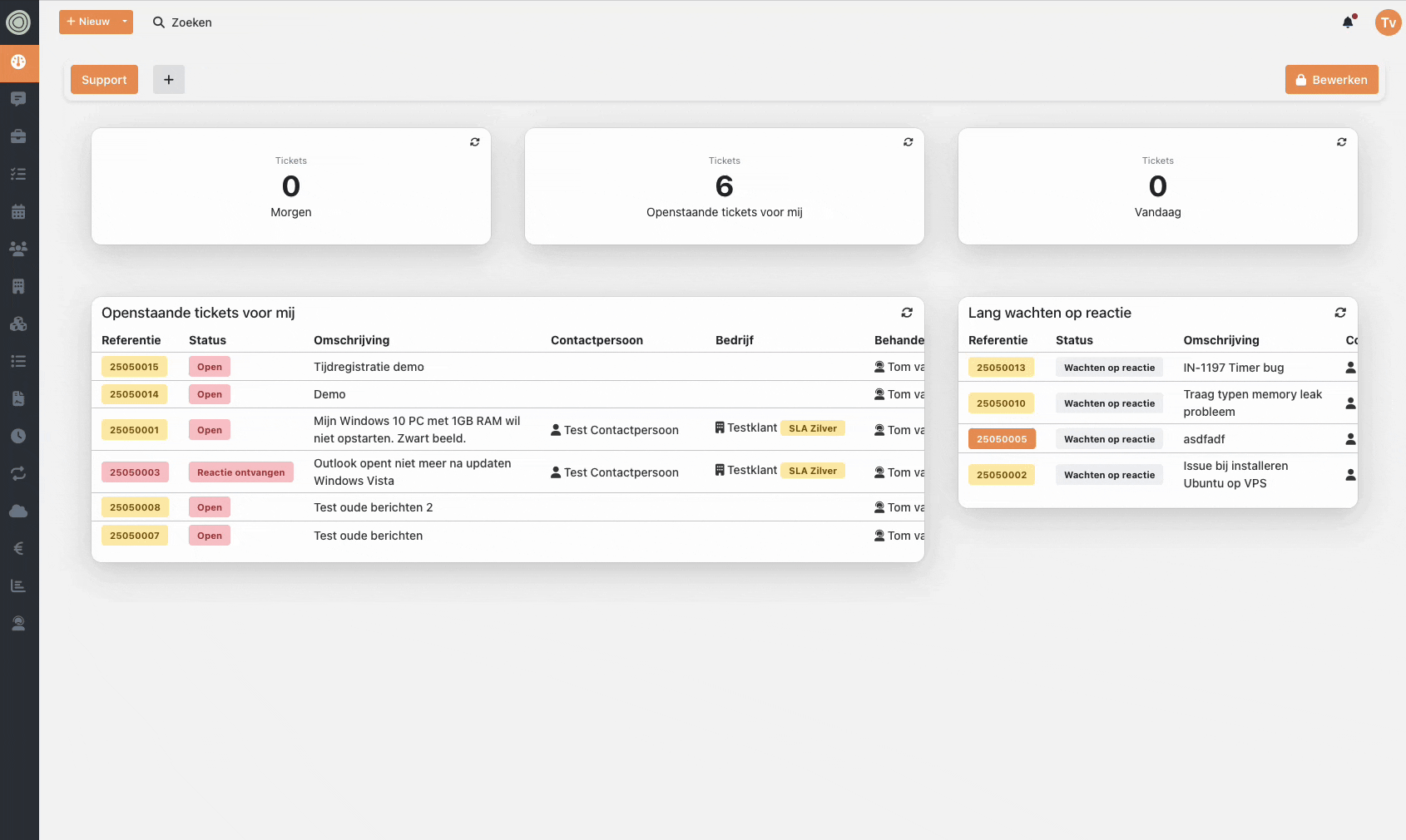Image resolution: width=1406 pixels, height=840 pixels.
Task: Open the Tv user avatar menu
Action: click(x=1388, y=22)
